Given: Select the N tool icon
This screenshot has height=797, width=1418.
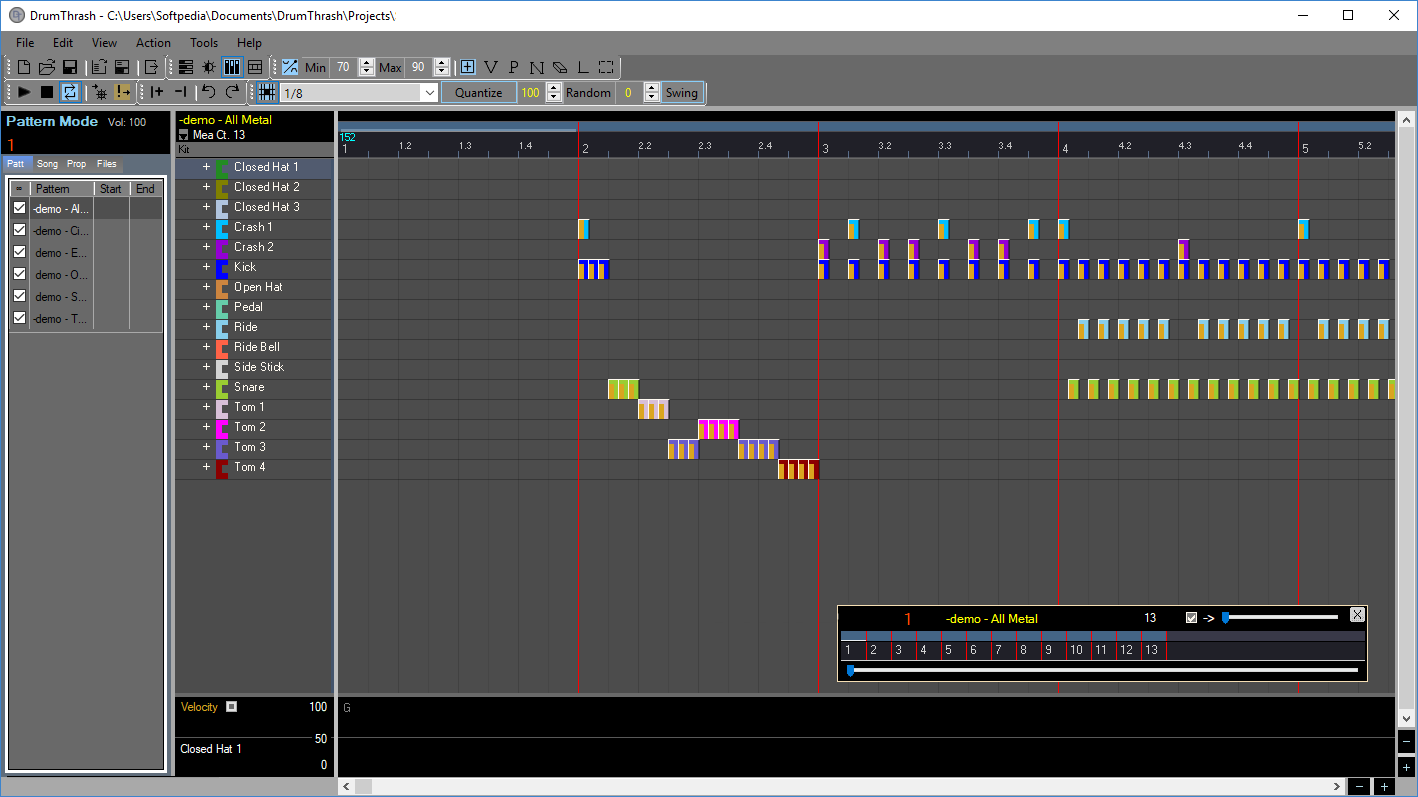Looking at the screenshot, I should point(537,67).
